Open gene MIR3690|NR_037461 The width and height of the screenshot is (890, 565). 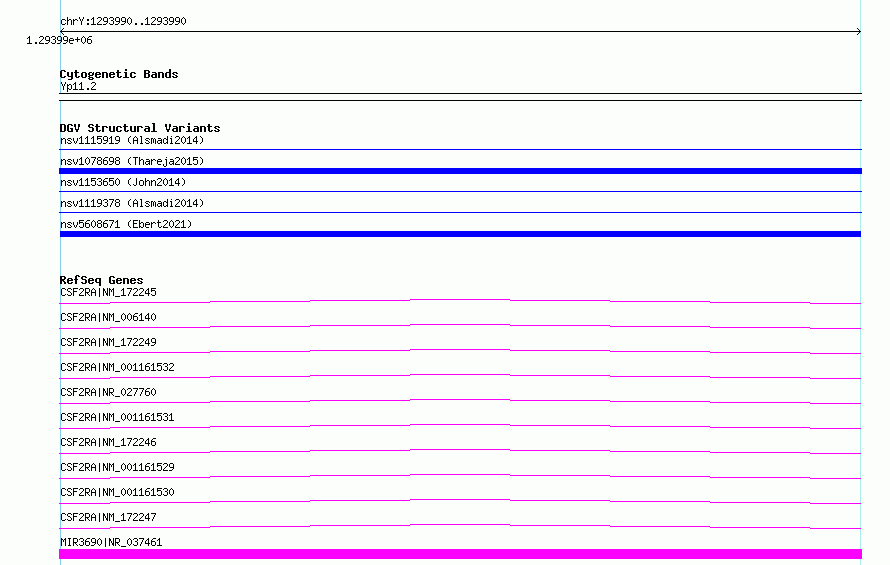tap(111, 542)
